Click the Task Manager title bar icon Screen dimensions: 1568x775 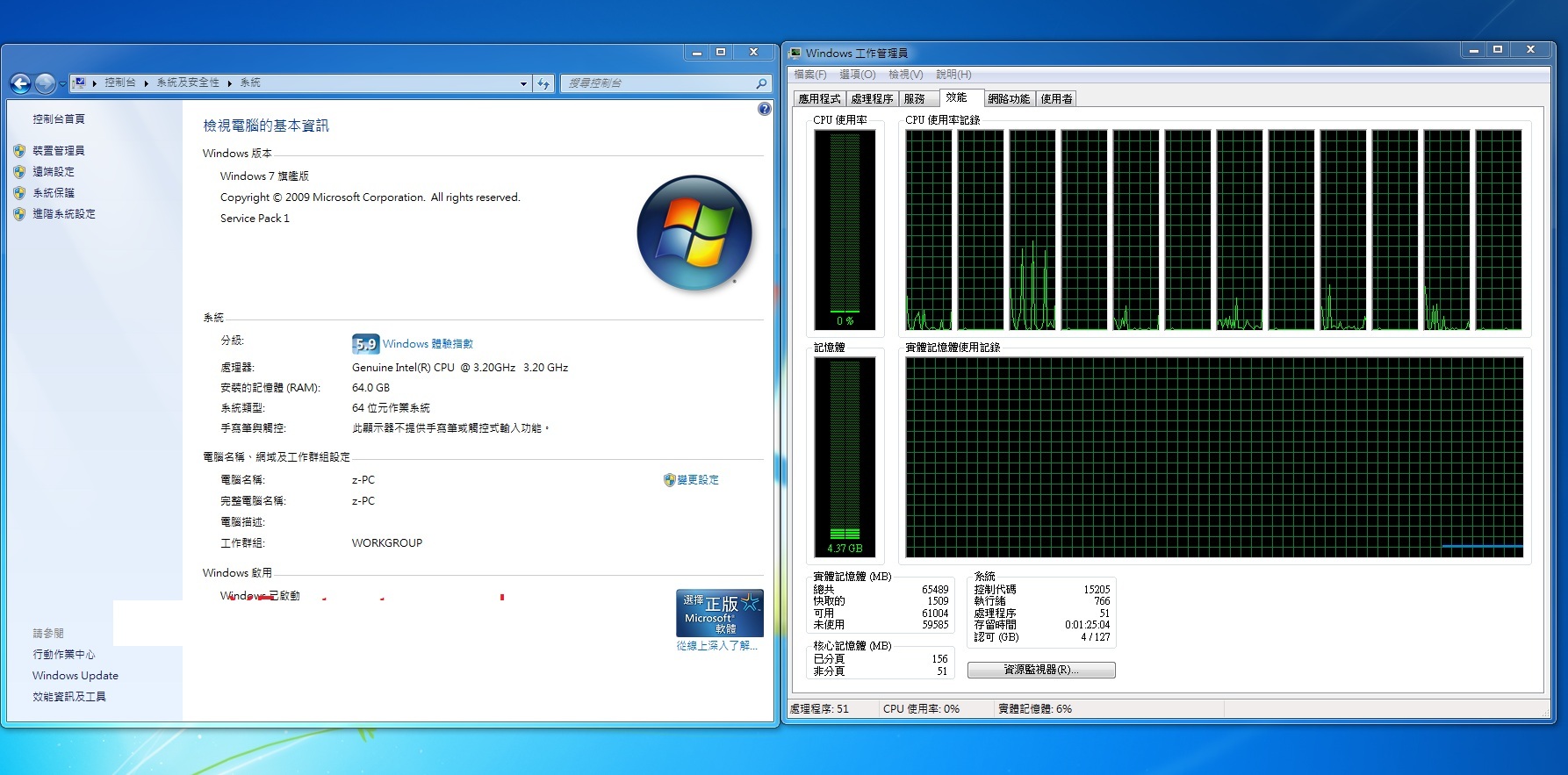click(795, 54)
